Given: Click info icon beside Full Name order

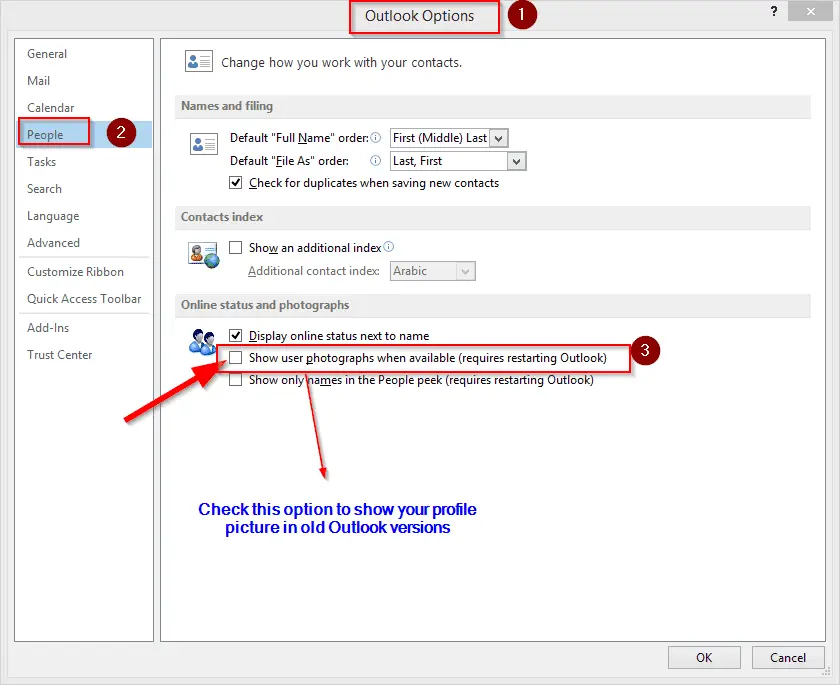Looking at the screenshot, I should click(x=376, y=138).
